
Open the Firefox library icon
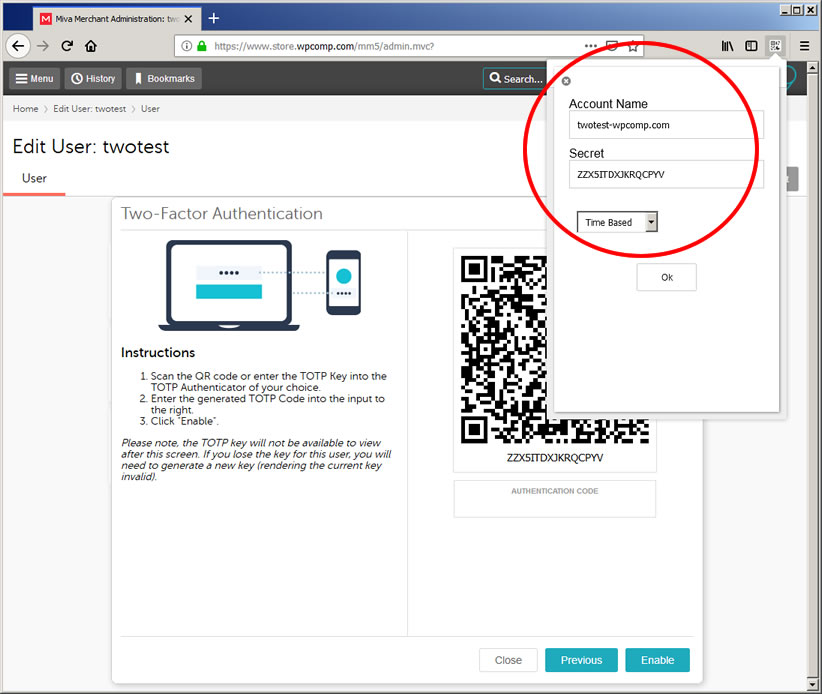[x=728, y=46]
